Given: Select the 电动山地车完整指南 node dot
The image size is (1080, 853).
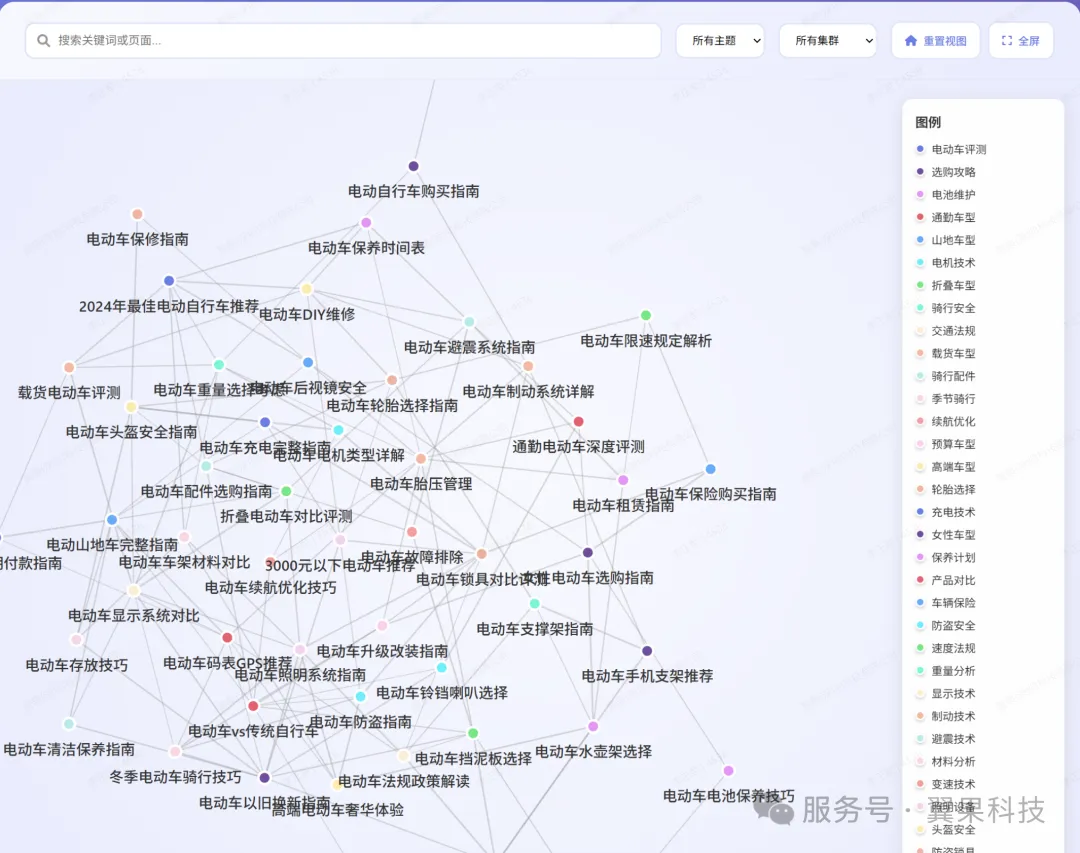Looking at the screenshot, I should tap(112, 520).
